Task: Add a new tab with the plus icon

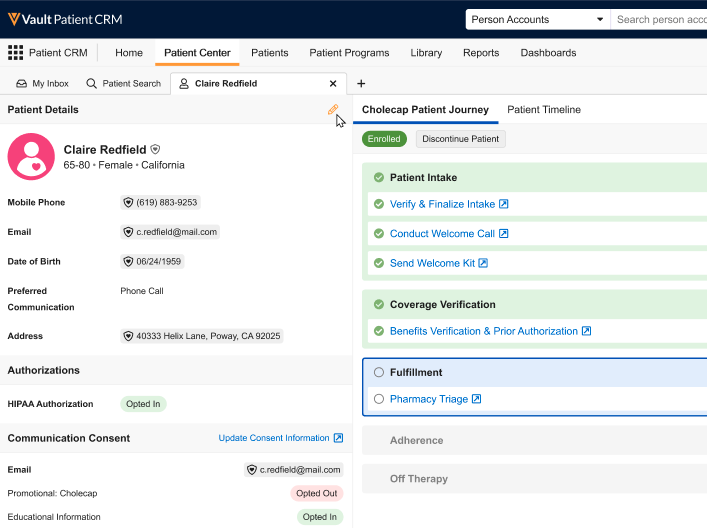Action: point(361,84)
